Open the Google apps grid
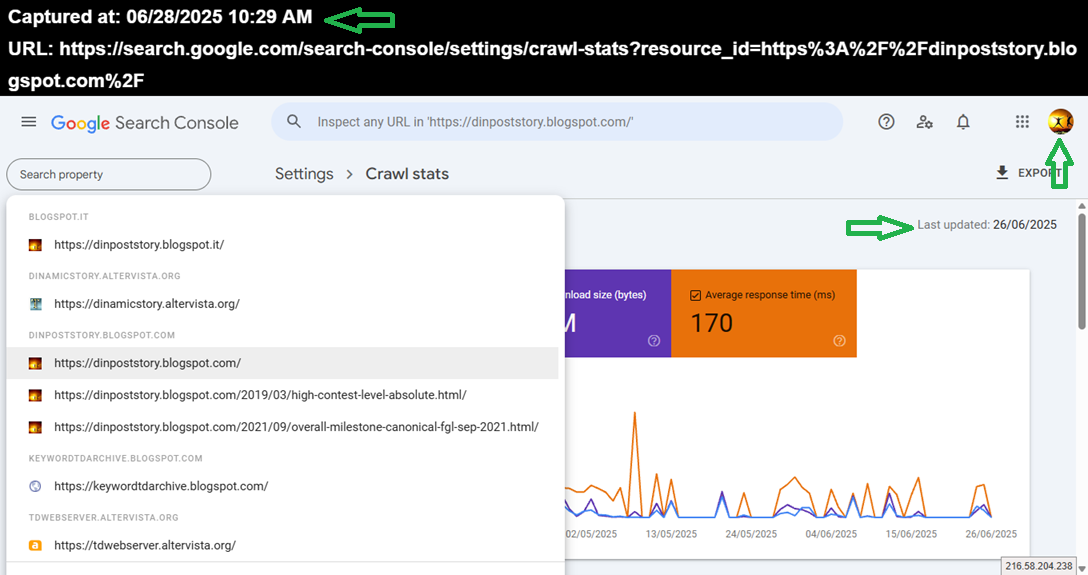Viewport: 1088px width, 575px height. [x=1022, y=122]
